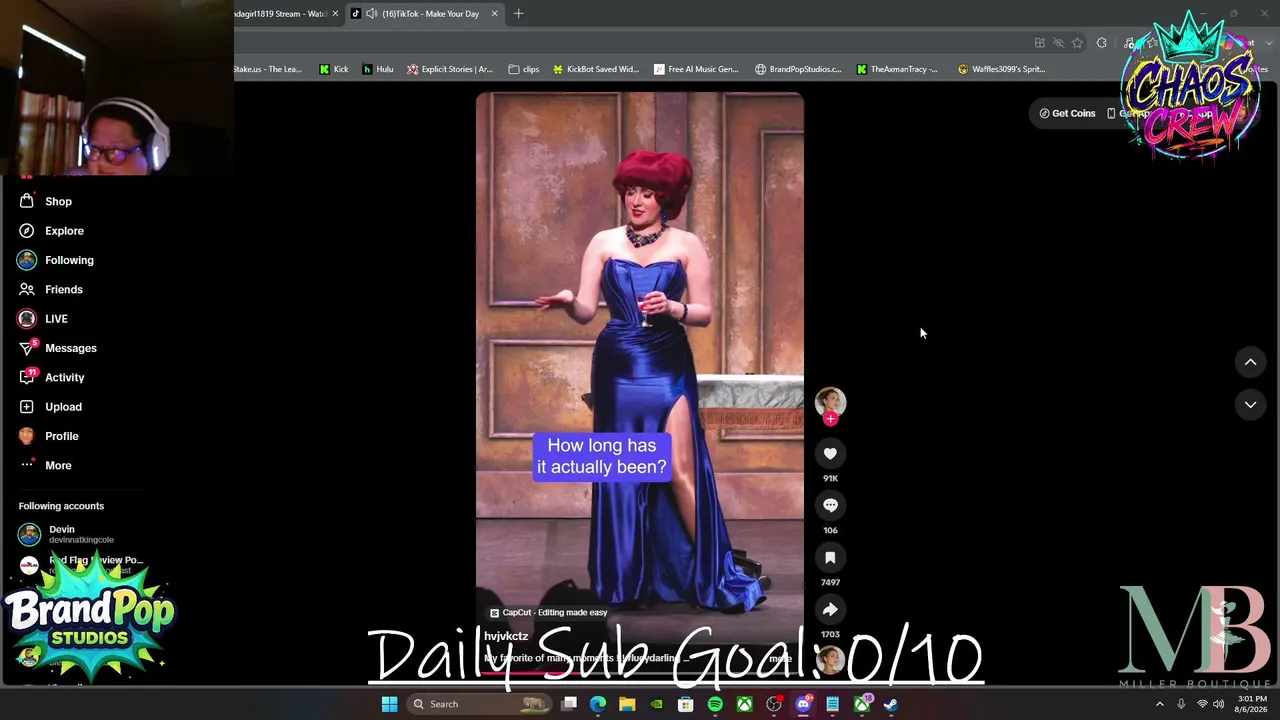Open File Explorer from the taskbar
Screen dimensions: 1280x720
[627, 704]
